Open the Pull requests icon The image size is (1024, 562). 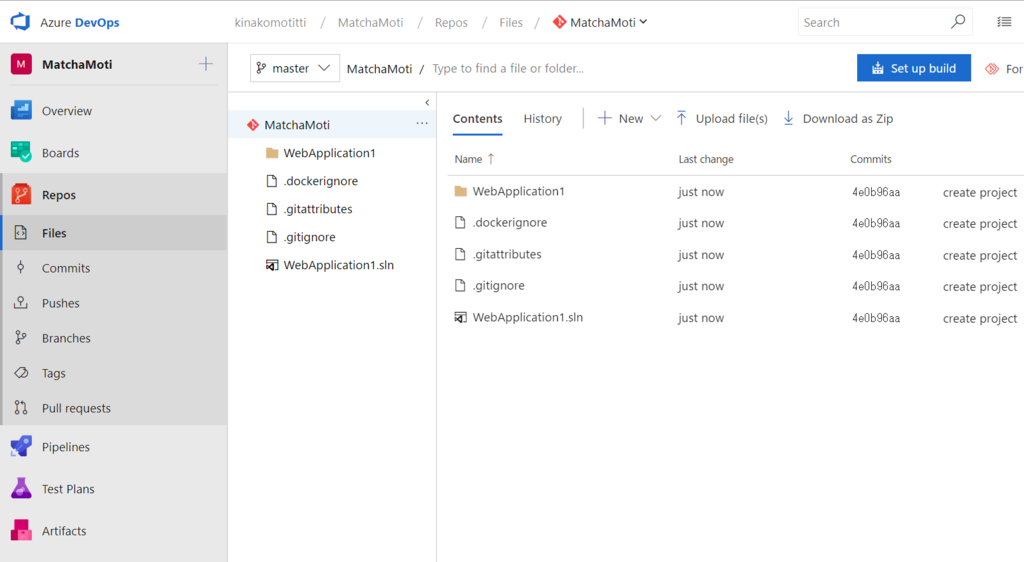(21, 408)
